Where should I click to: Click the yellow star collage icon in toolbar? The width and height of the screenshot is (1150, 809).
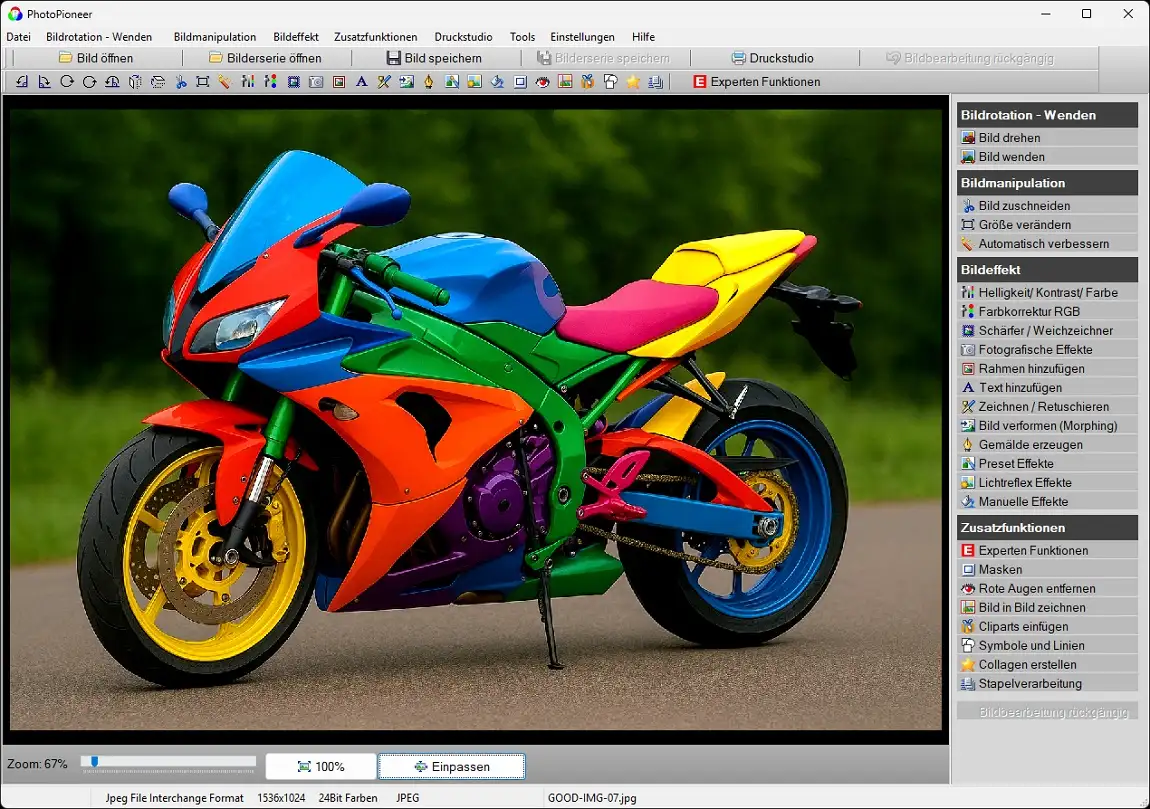pos(633,82)
